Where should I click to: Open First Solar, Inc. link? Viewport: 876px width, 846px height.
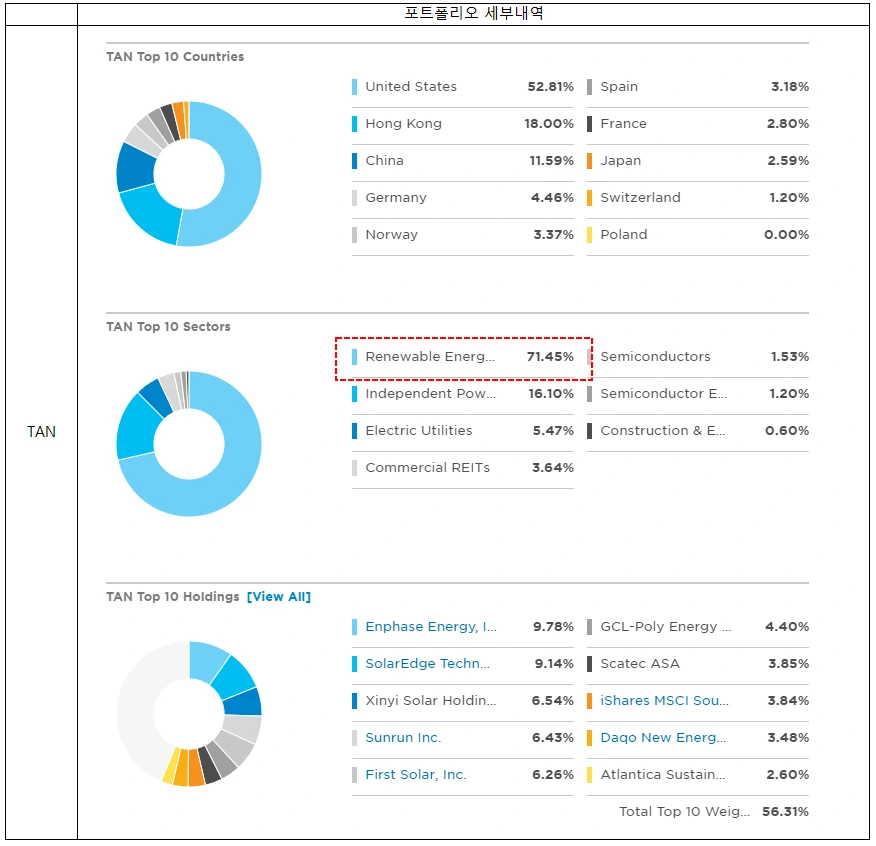(416, 774)
